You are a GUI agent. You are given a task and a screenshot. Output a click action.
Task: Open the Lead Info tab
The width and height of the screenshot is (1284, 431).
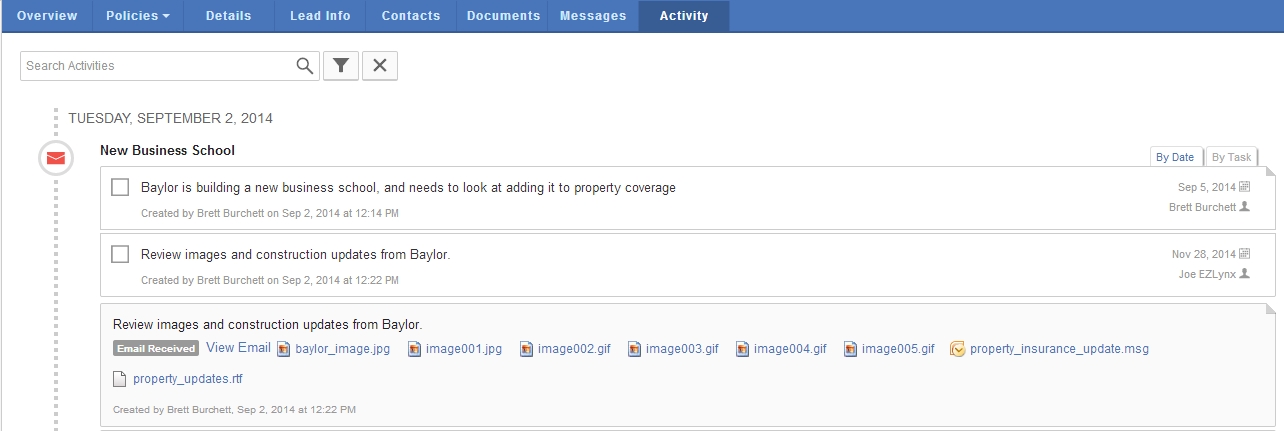pos(320,16)
